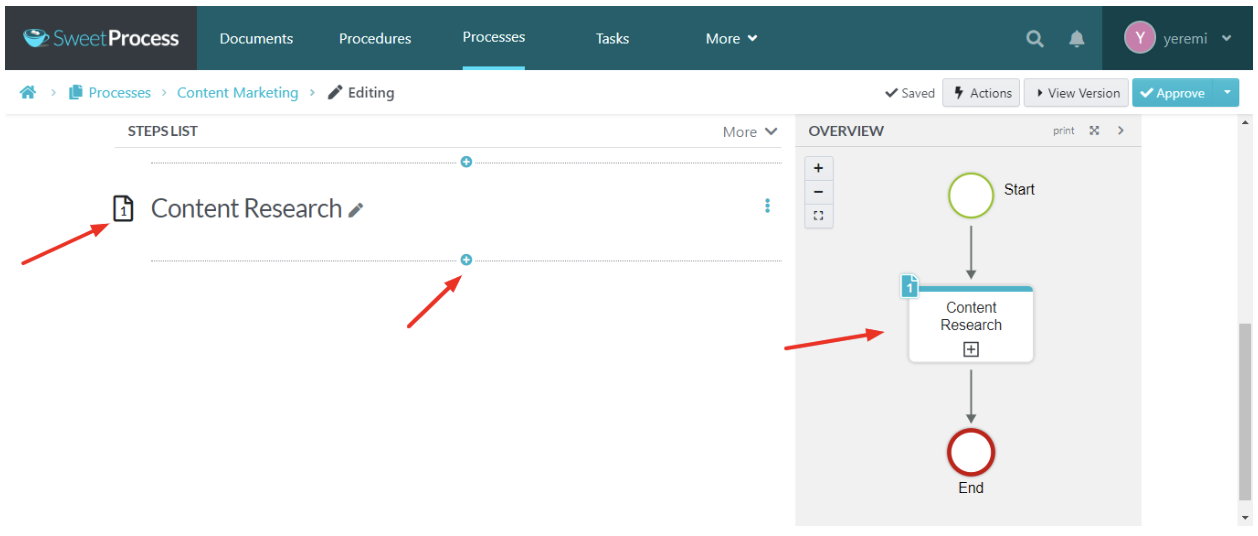This screenshot has height=536, width=1258.
Task: Collapse the Overview panel with chevron
Action: coord(1120,131)
